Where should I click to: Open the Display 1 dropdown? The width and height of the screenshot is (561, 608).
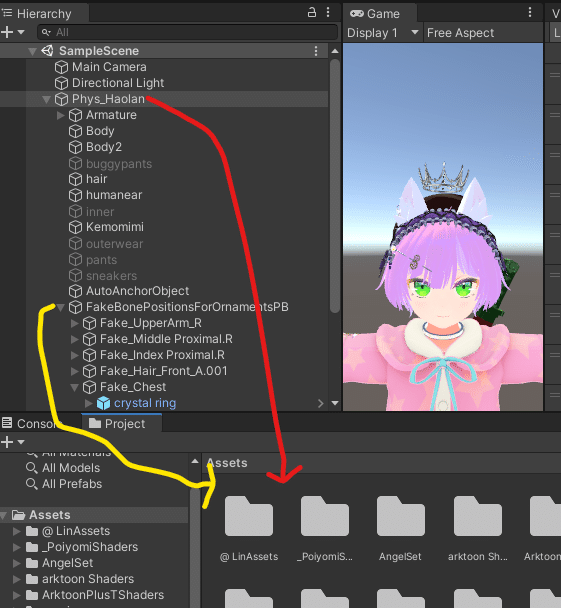(383, 33)
